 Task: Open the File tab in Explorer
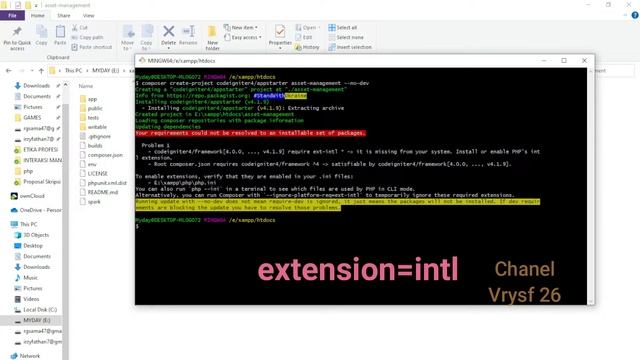(12, 16)
